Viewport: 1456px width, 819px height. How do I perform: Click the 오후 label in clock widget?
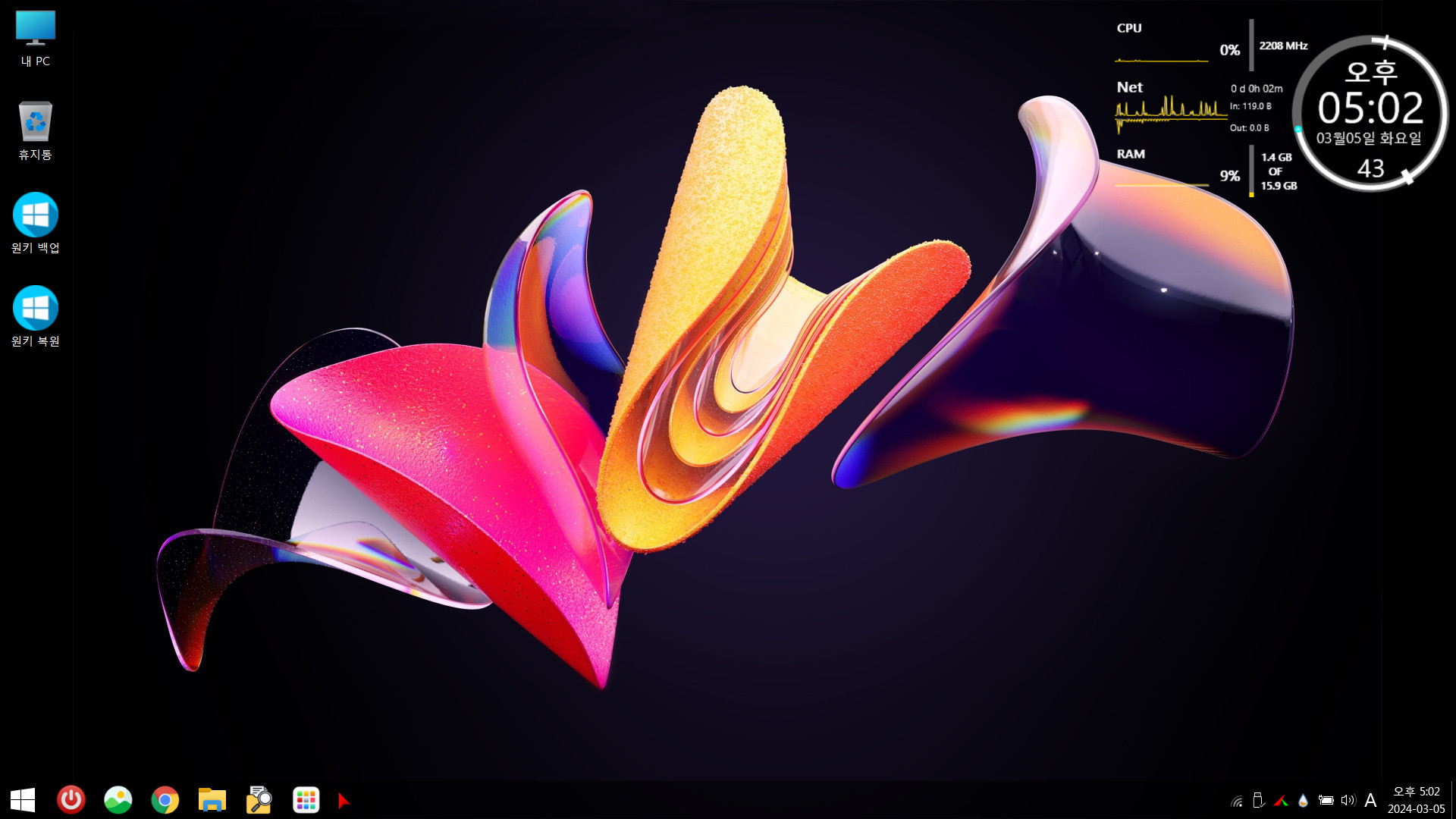(1370, 72)
